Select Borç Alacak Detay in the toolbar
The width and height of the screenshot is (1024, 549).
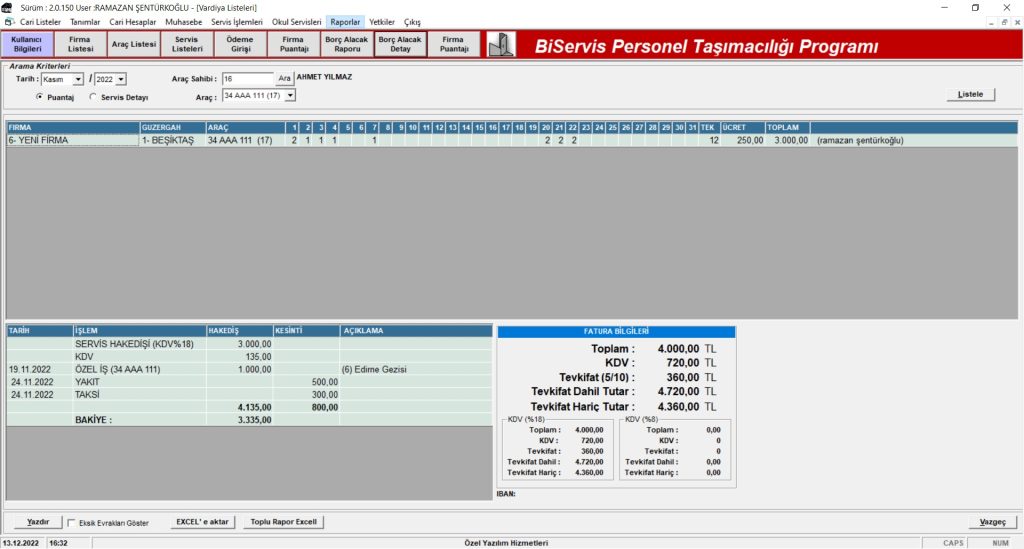(x=399, y=45)
